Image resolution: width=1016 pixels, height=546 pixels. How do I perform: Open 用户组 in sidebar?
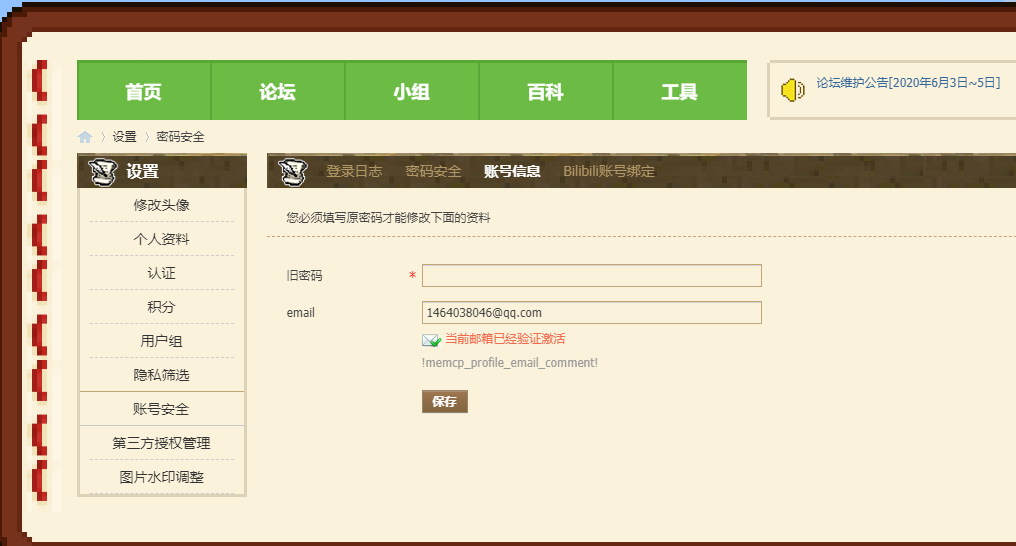[161, 341]
